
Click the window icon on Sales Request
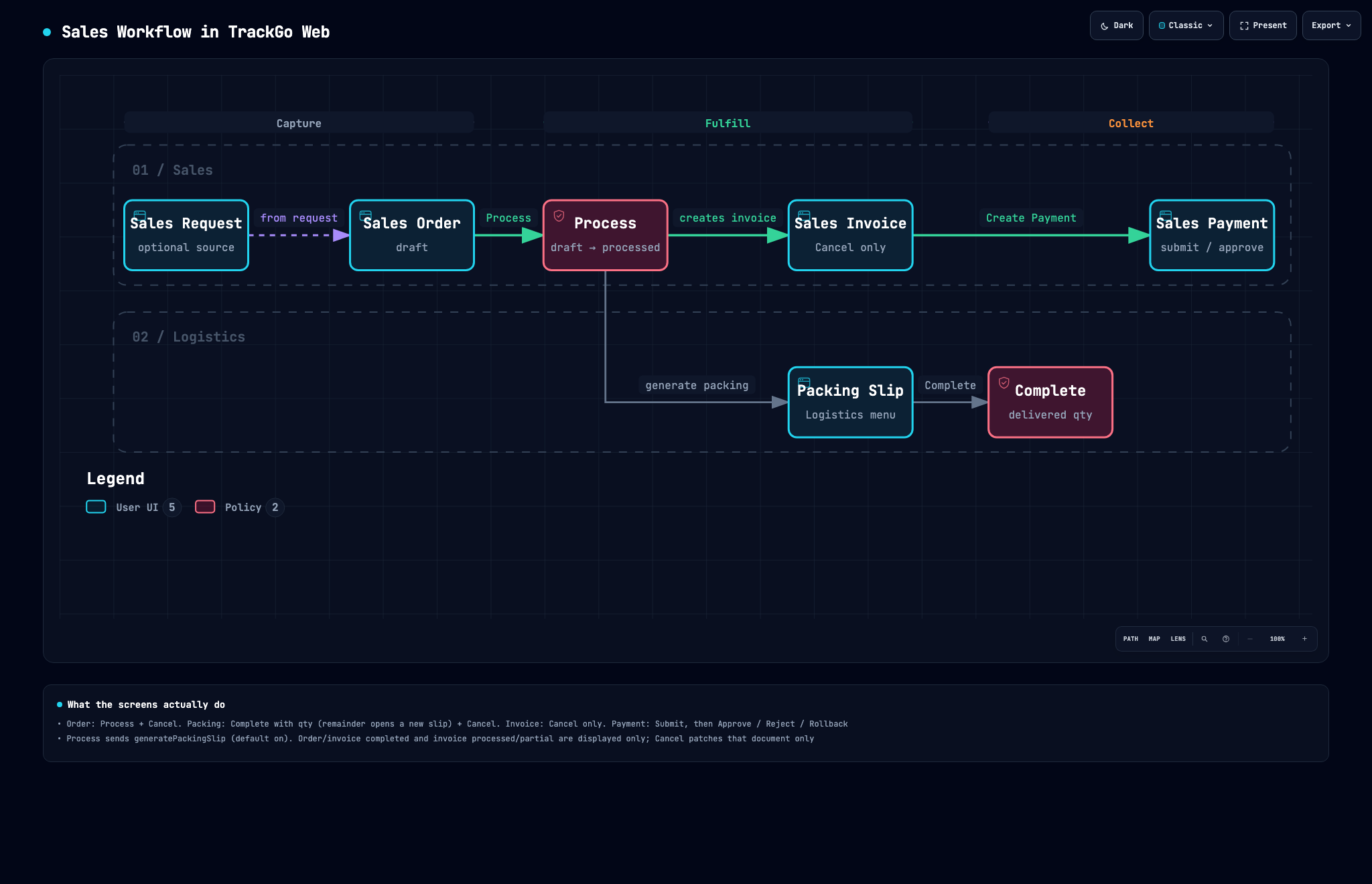click(140, 216)
